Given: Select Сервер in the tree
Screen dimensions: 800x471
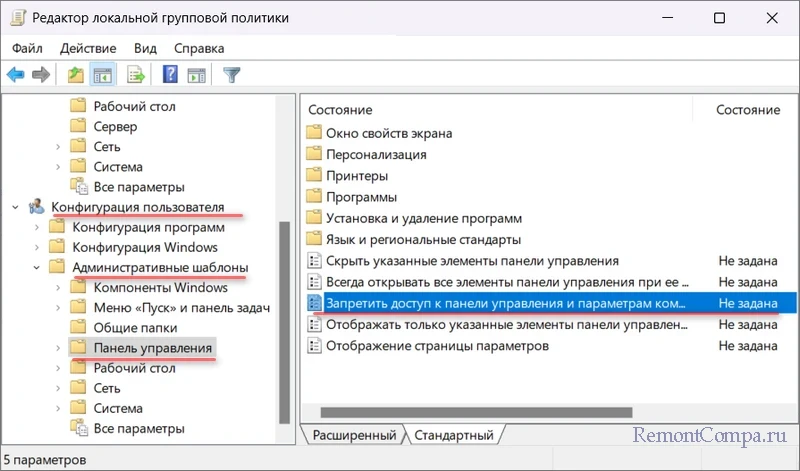Looking at the screenshot, I should (115, 127).
